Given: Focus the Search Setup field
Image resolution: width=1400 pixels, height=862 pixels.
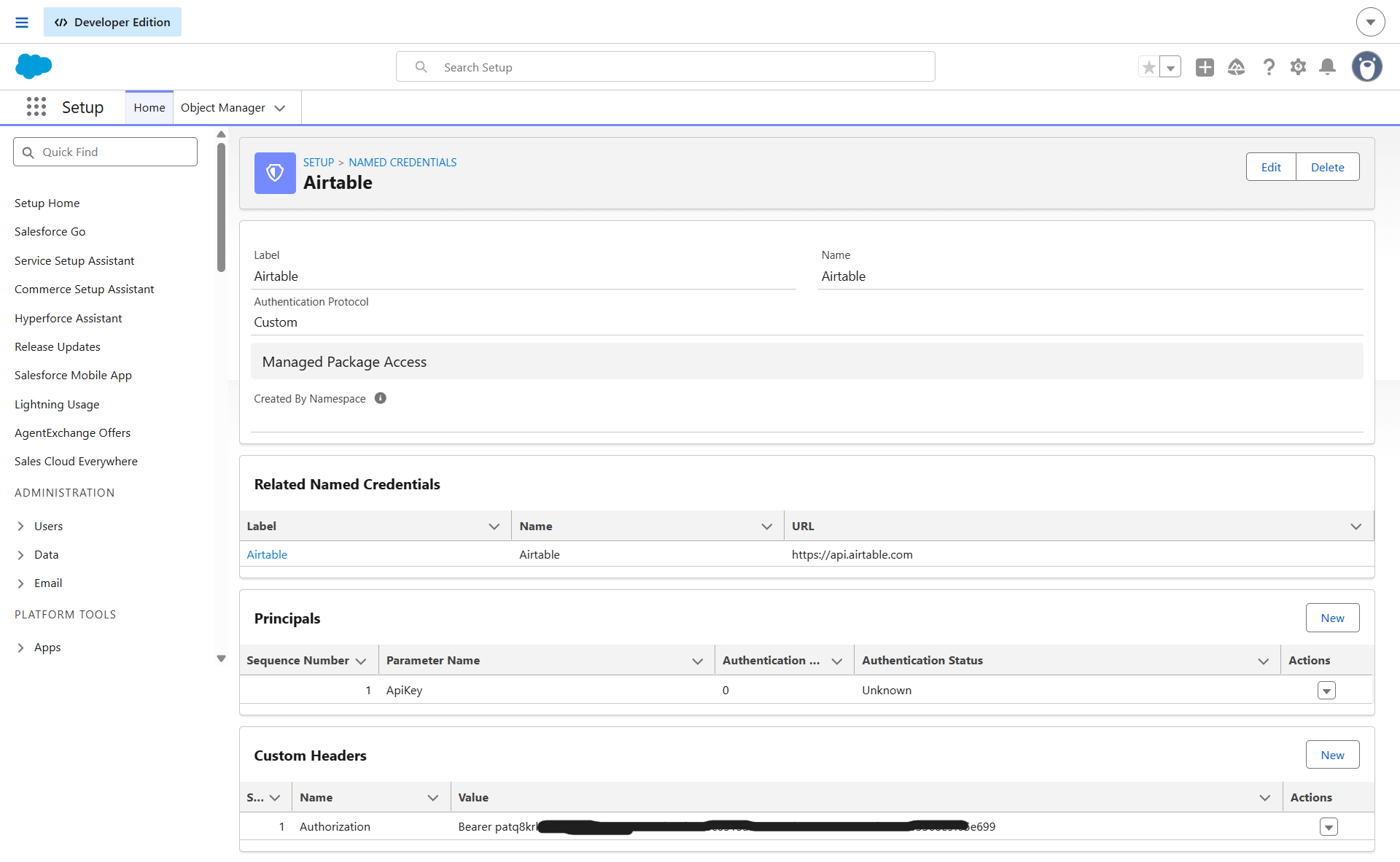Looking at the screenshot, I should coord(665,66).
